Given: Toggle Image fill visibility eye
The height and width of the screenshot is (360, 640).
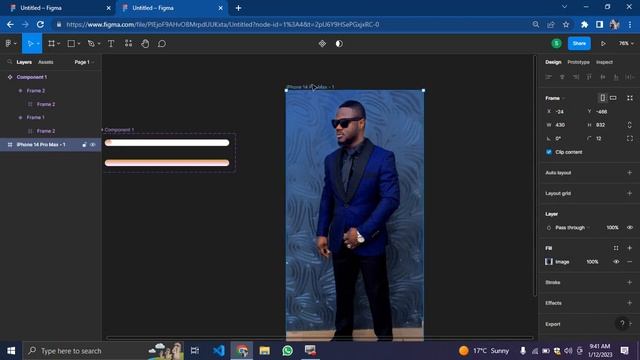Looking at the screenshot, I should pyautogui.click(x=616, y=262).
